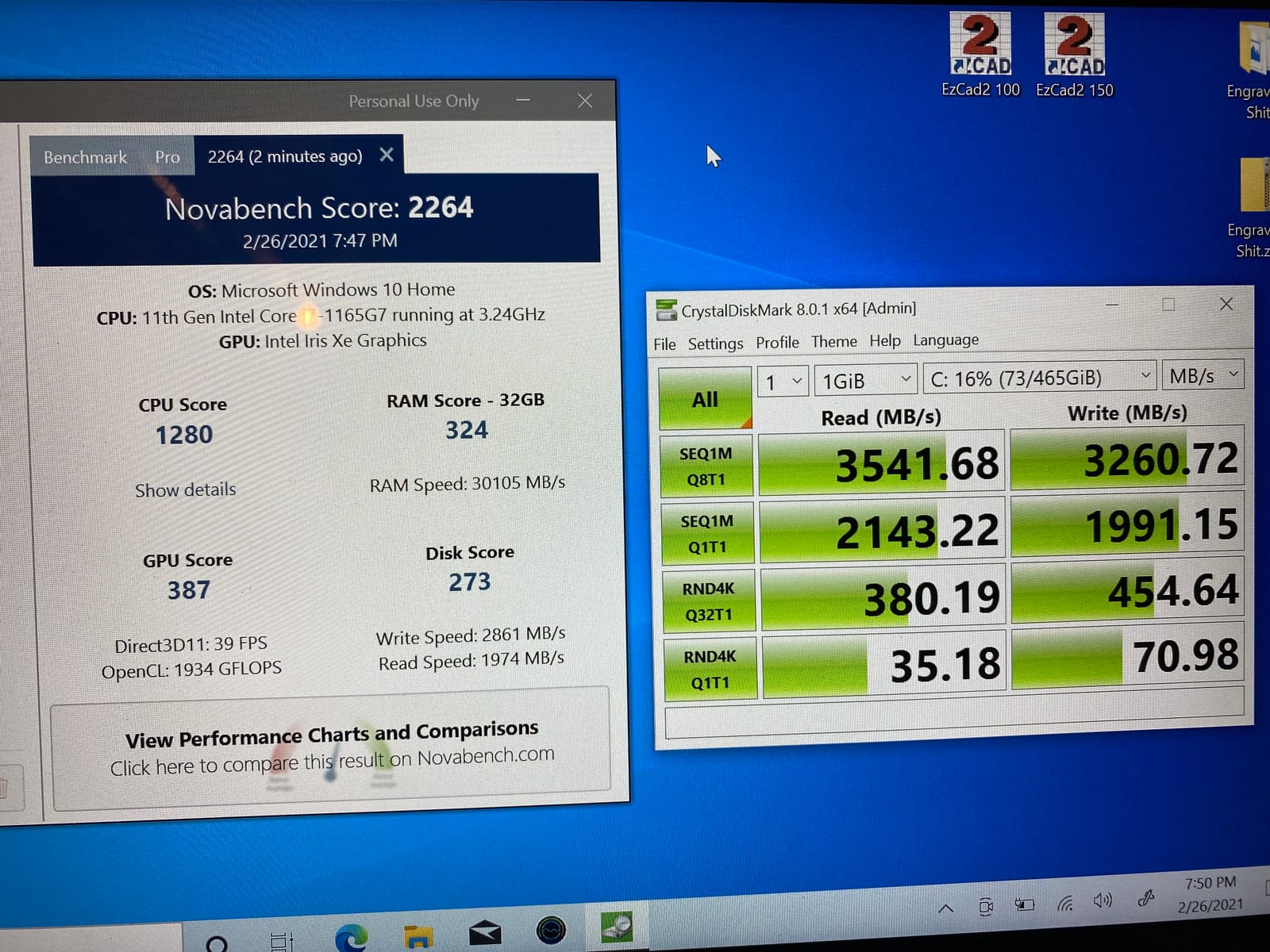The image size is (1270, 952).
Task: Open the Wi-Fi network tray icon
Action: point(1064,903)
